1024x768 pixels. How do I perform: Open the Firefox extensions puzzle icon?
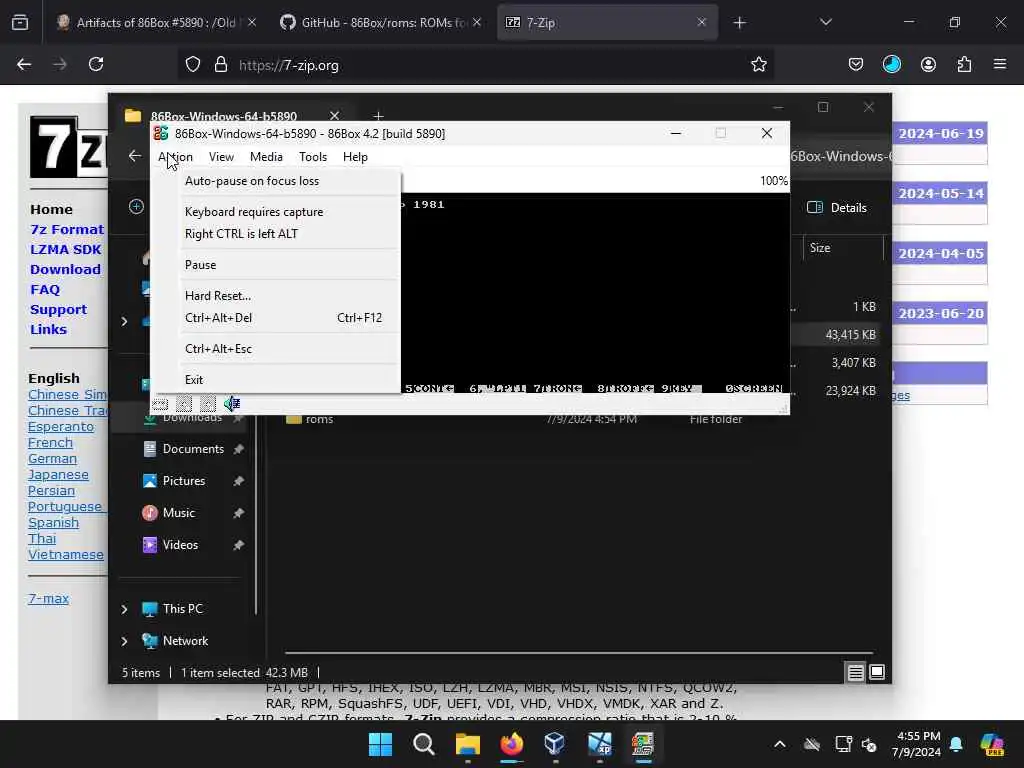coord(964,65)
